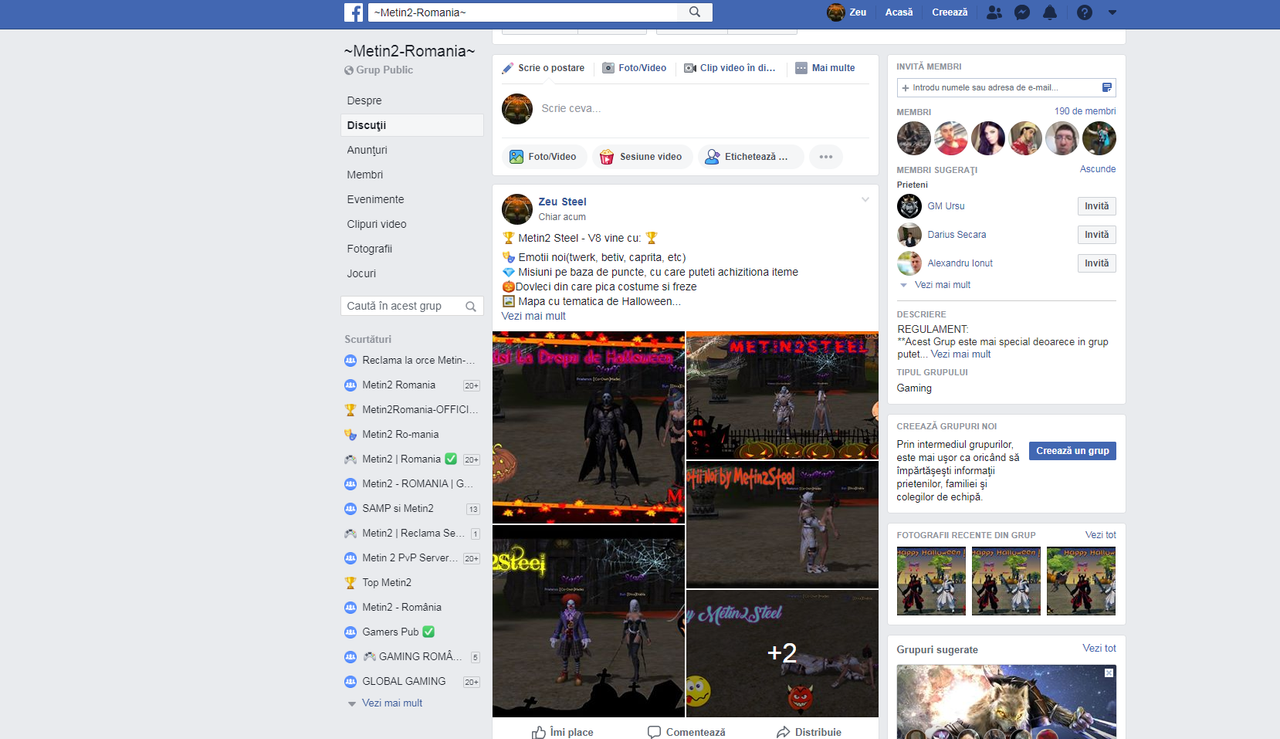Screen dimensions: 1280x739
Task: Open the friend requests icon
Action: [992, 11]
